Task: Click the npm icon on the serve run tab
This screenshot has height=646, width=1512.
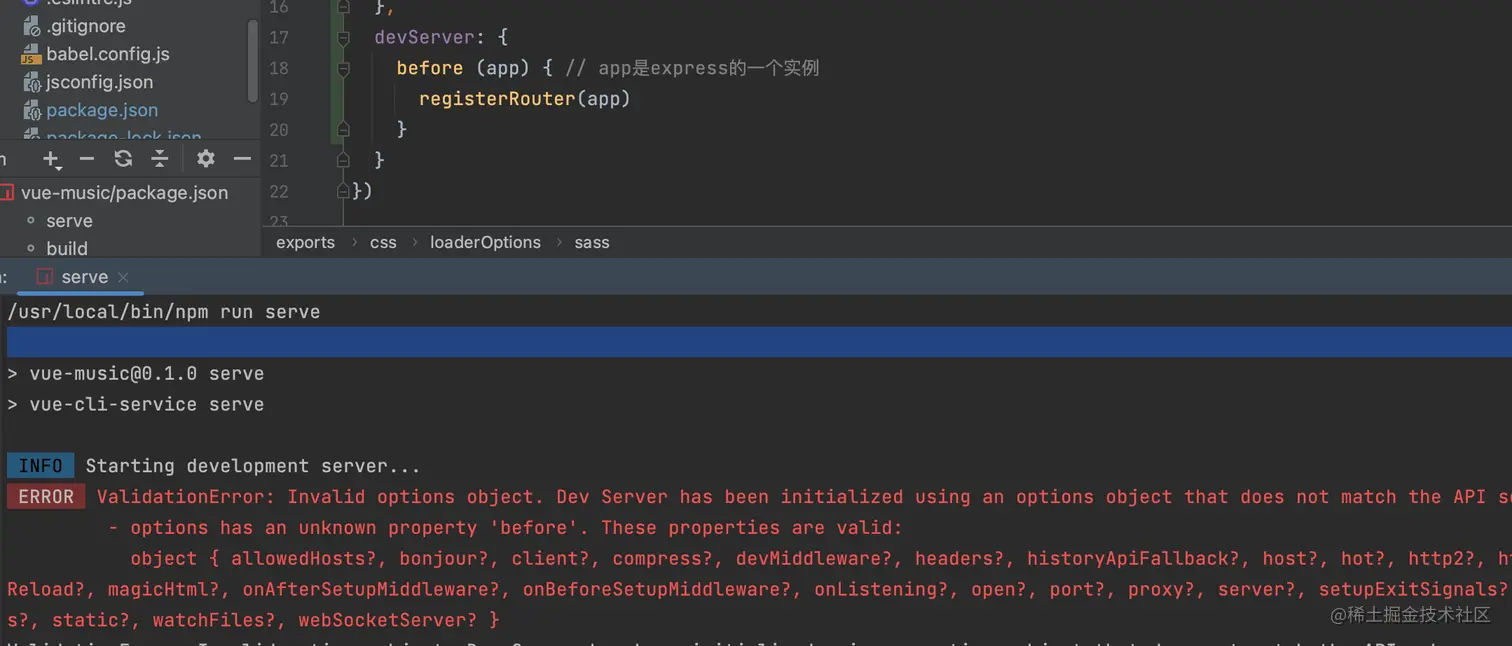Action: (44, 277)
